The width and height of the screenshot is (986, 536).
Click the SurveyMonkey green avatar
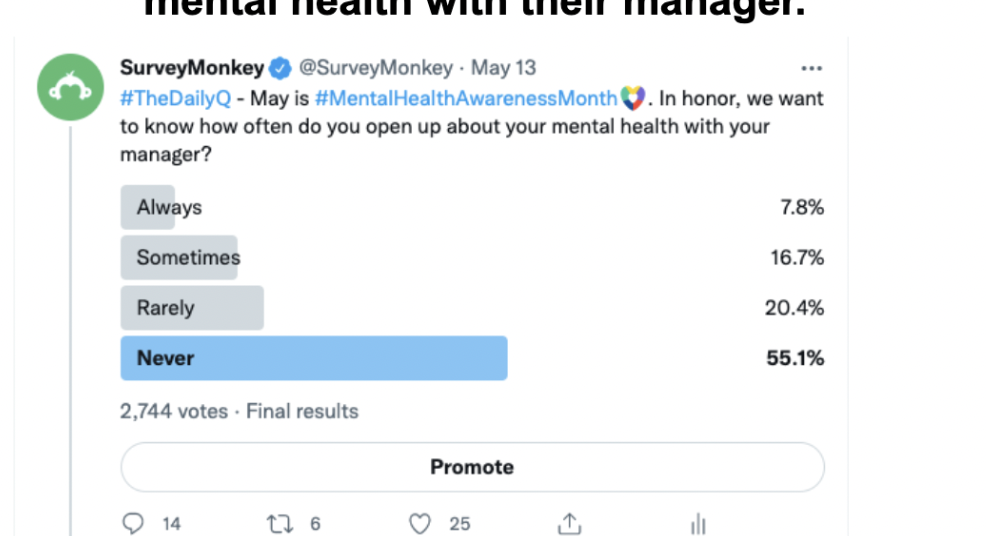click(x=70, y=87)
